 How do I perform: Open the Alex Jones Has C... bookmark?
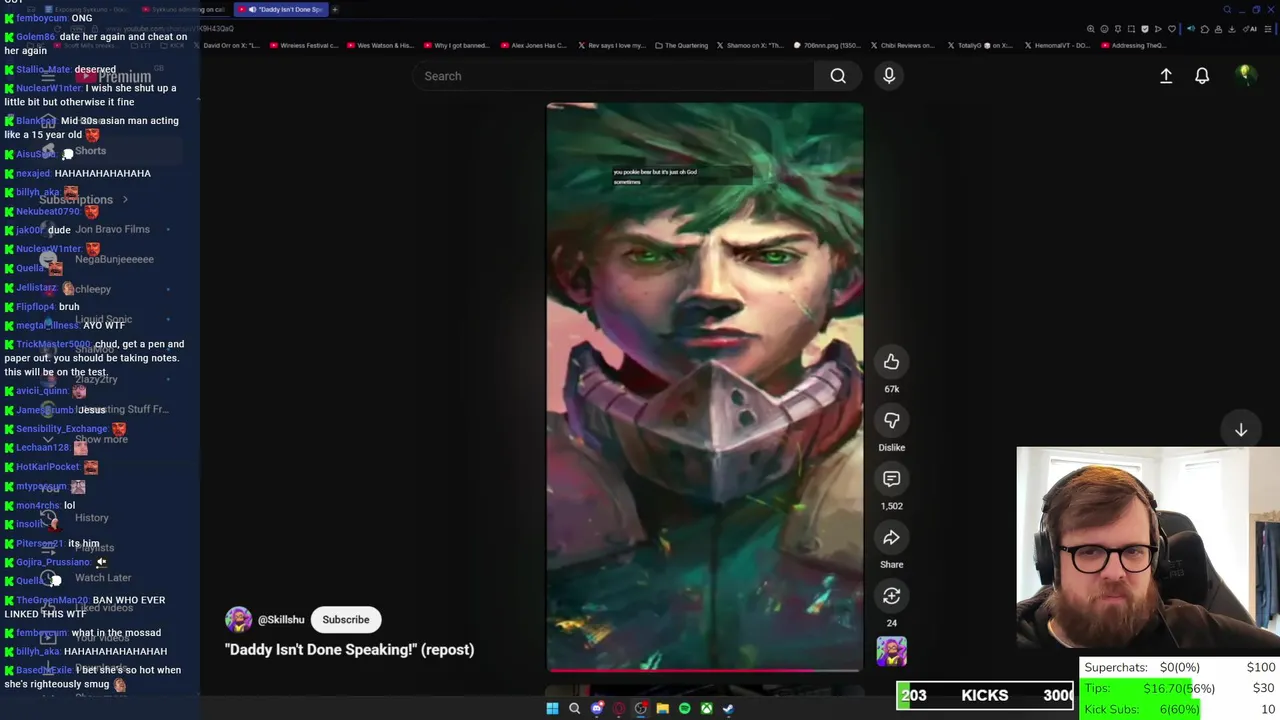(533, 45)
